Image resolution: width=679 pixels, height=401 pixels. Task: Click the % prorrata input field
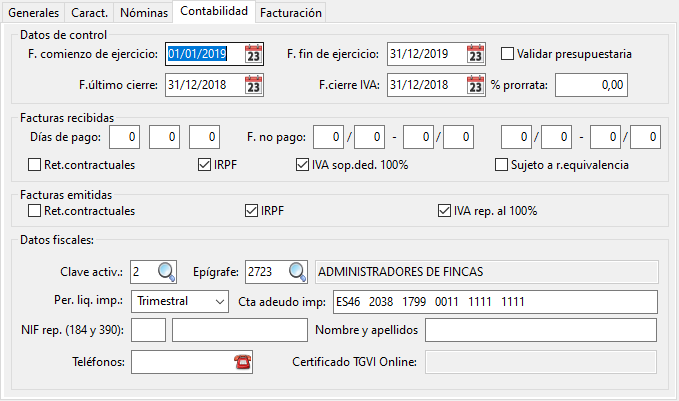pos(591,86)
